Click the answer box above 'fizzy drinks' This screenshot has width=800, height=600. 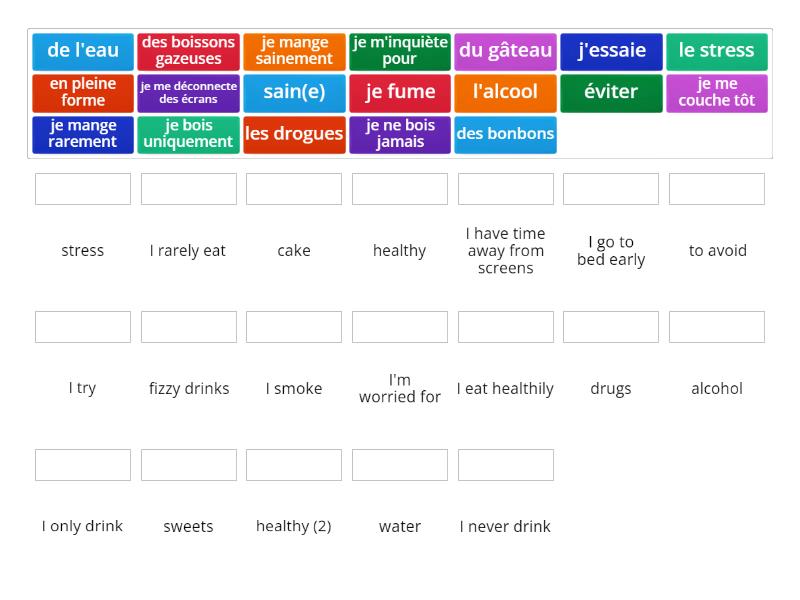(188, 326)
